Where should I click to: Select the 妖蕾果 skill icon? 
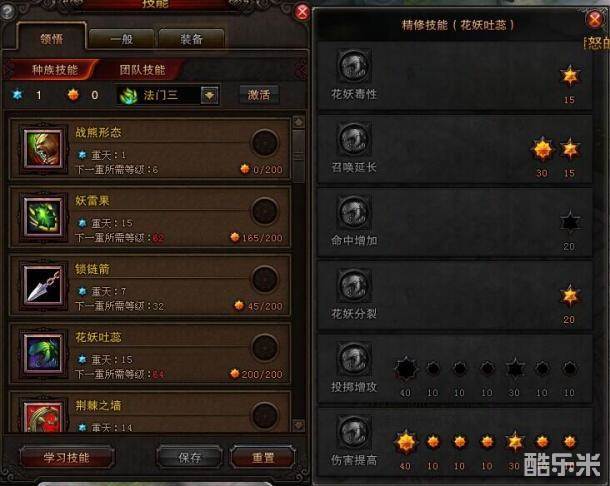pos(43,217)
